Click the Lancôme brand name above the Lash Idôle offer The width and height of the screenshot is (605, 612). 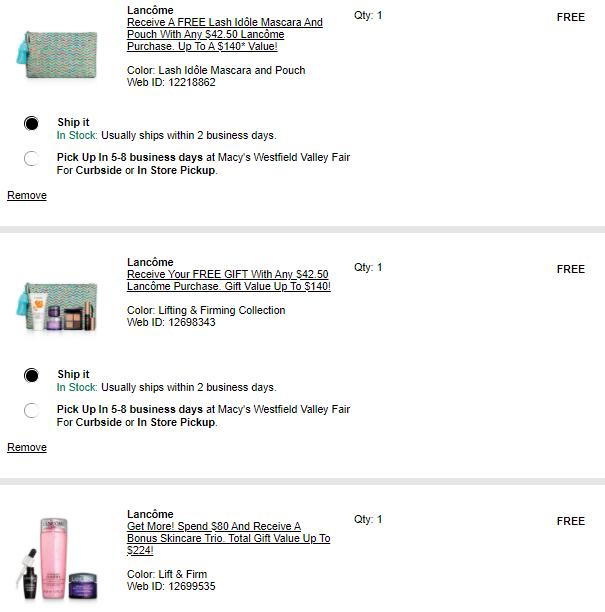click(150, 10)
